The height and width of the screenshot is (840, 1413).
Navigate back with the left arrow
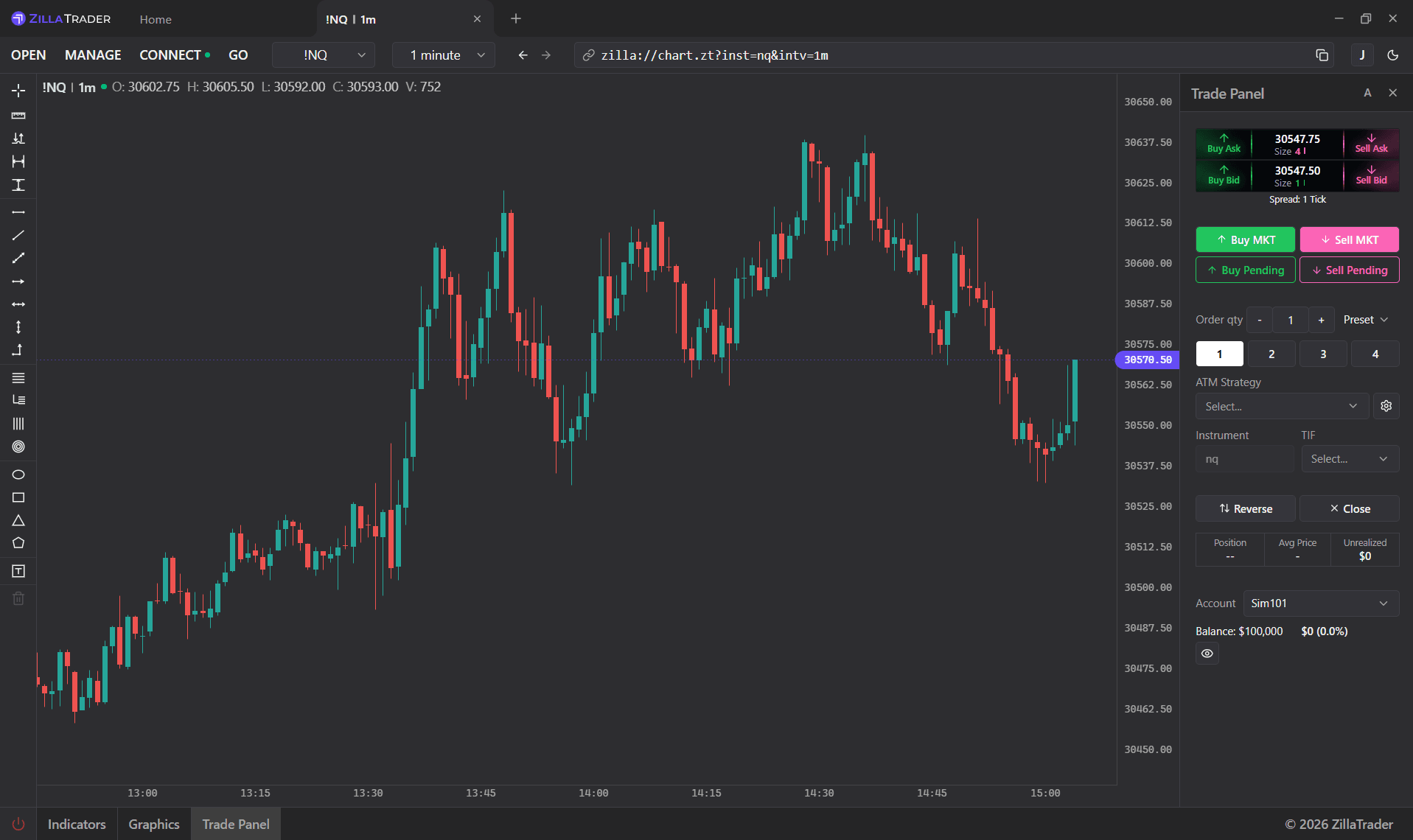tap(523, 55)
